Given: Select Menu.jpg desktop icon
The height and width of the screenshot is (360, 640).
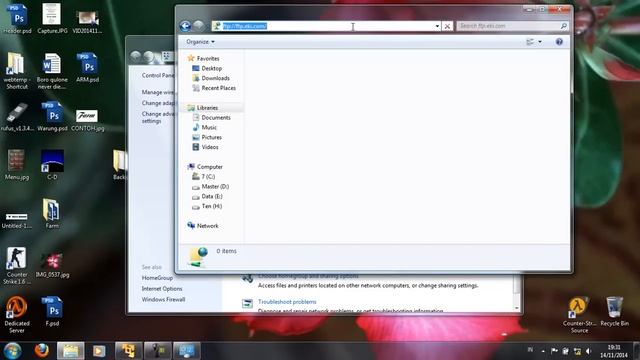Looking at the screenshot, I should (17, 165).
